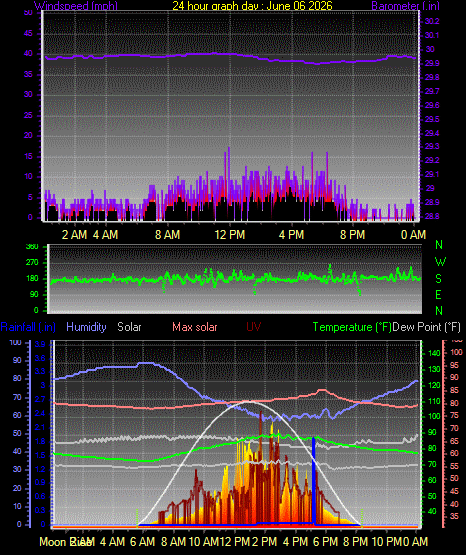Click the "Windspeed (mph)" axis title
Viewport: 466px width, 555px height.
pyautogui.click(x=76, y=6)
